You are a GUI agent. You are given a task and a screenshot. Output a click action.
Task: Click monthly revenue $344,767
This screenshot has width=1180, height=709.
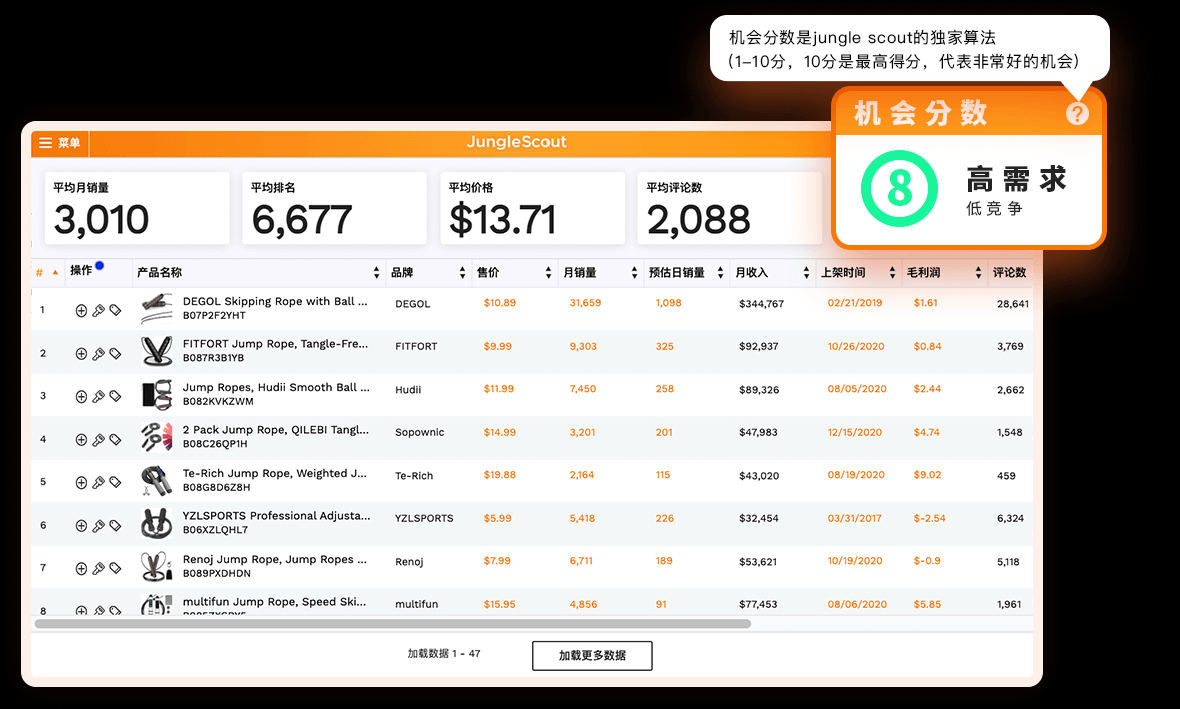point(762,304)
